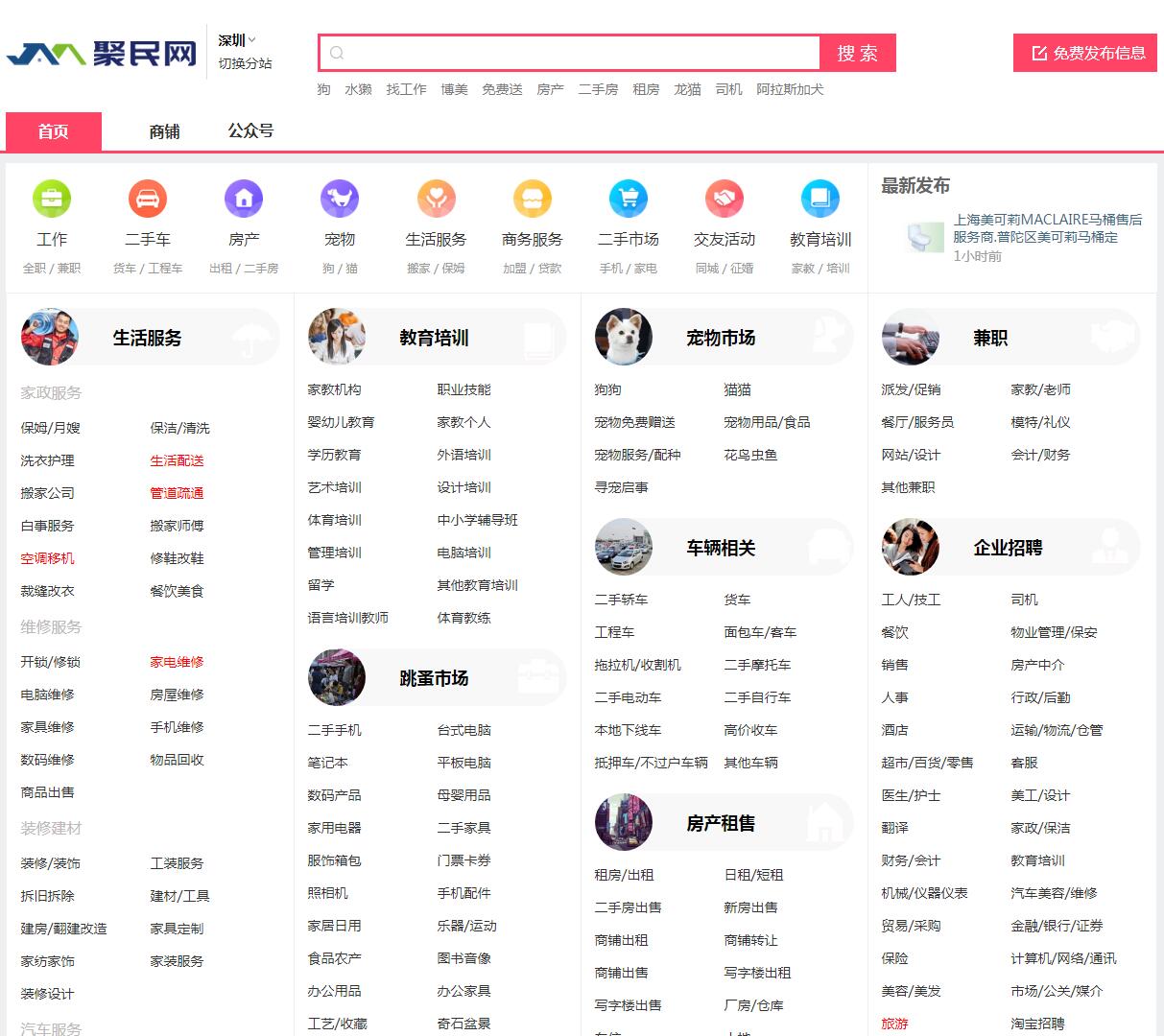Open the 教育培训 book icon
Image resolution: width=1164 pixels, height=1036 pixels.
tap(820, 199)
